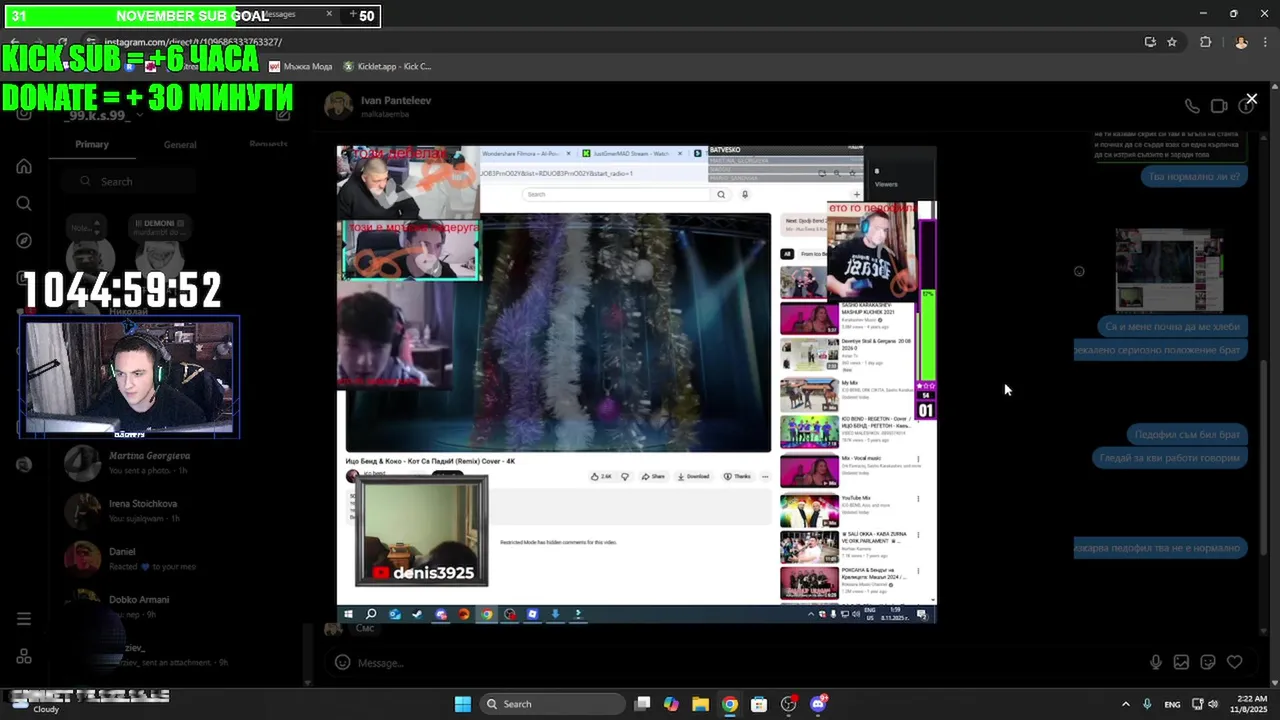This screenshot has height=720, width=1280.
Task: Open the Chrome profile avatar
Action: 1241,42
